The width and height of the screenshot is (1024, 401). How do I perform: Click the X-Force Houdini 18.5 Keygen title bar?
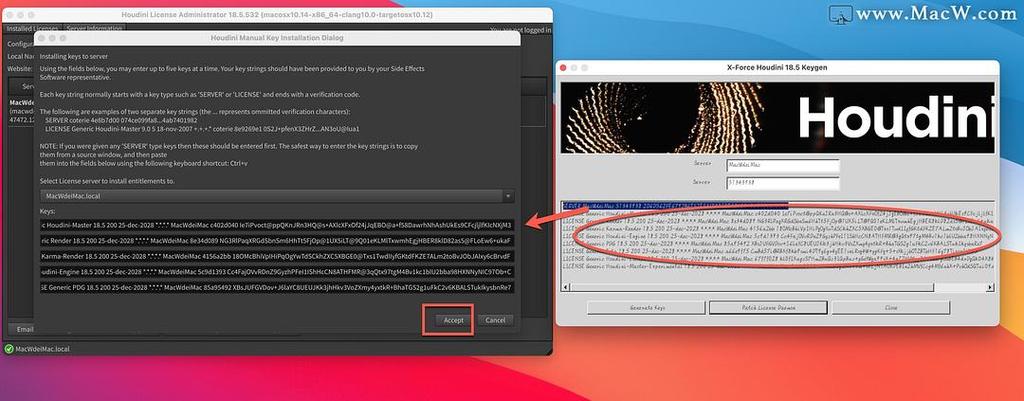point(778,67)
